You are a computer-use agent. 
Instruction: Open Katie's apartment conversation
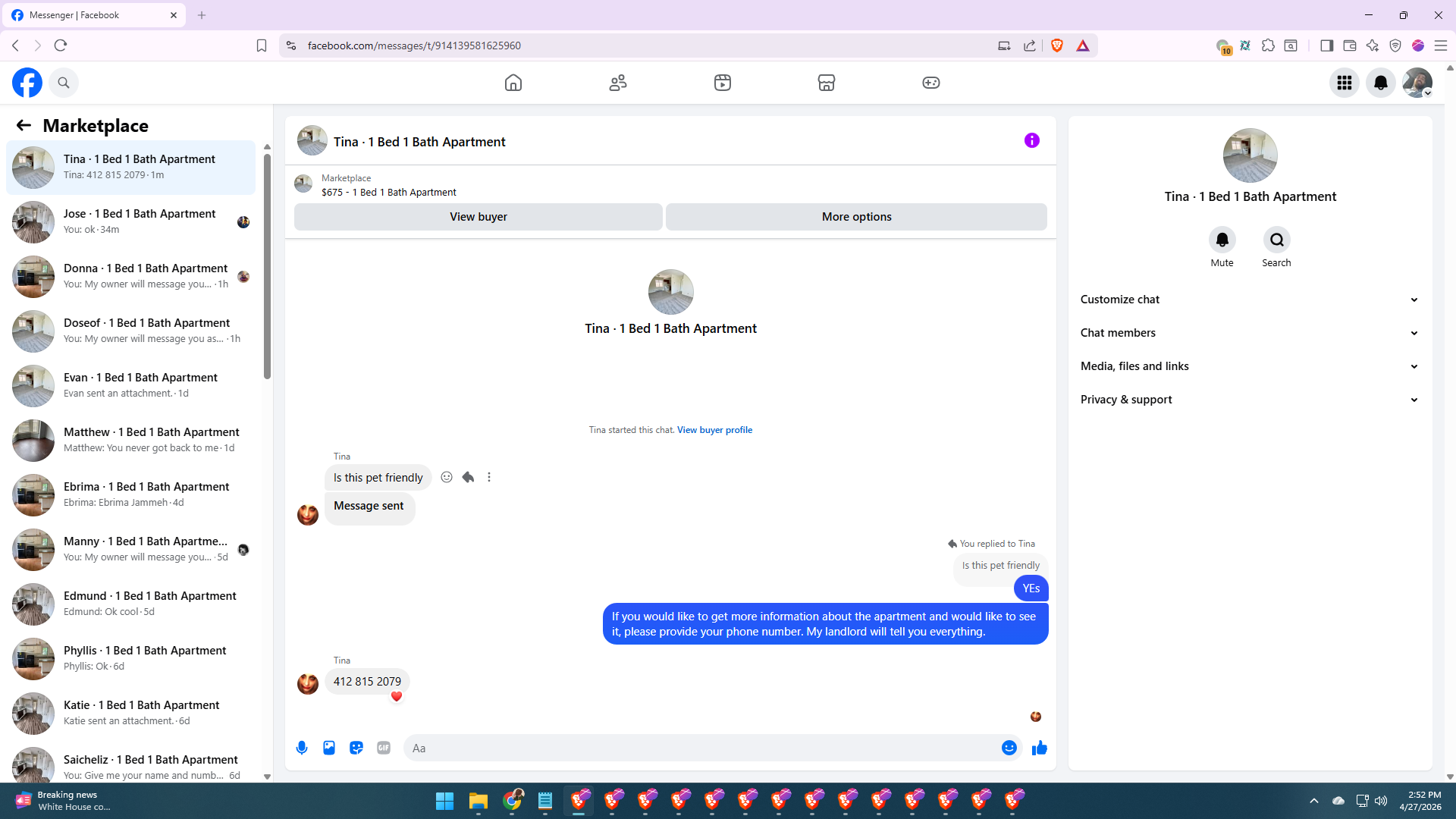[131, 714]
